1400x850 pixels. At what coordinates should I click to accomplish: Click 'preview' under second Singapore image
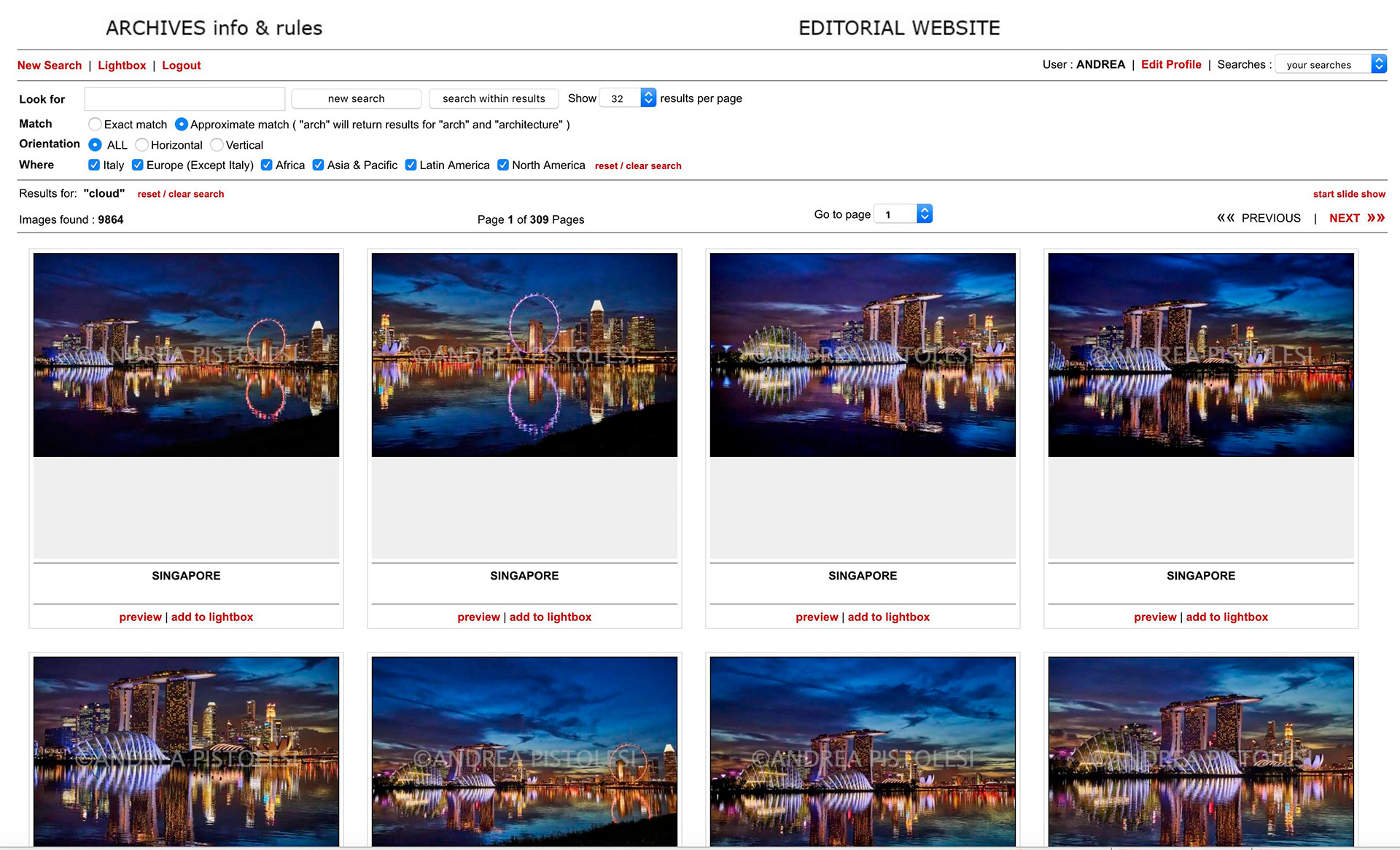[x=479, y=617]
